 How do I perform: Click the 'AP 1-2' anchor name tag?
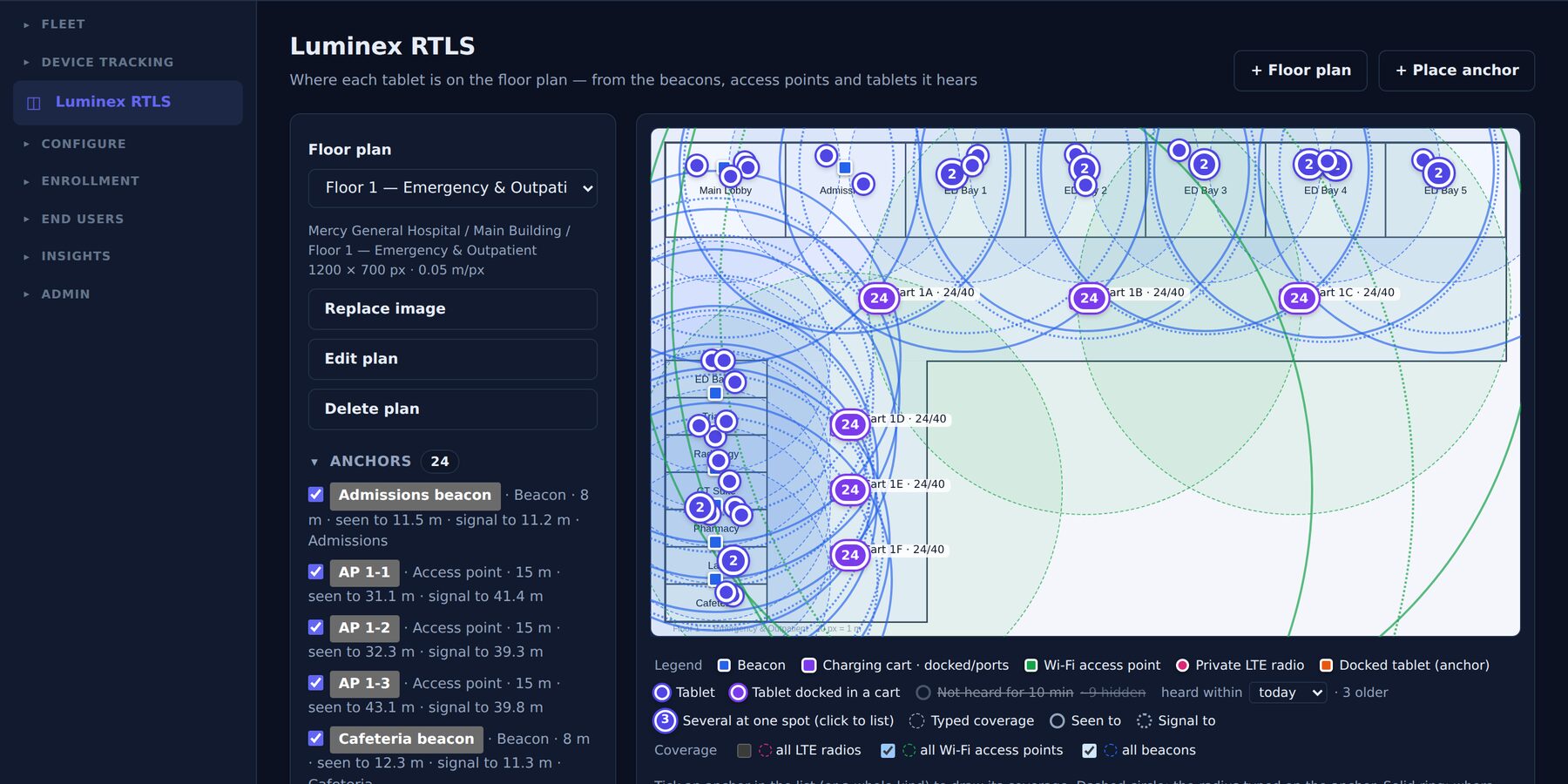click(365, 628)
